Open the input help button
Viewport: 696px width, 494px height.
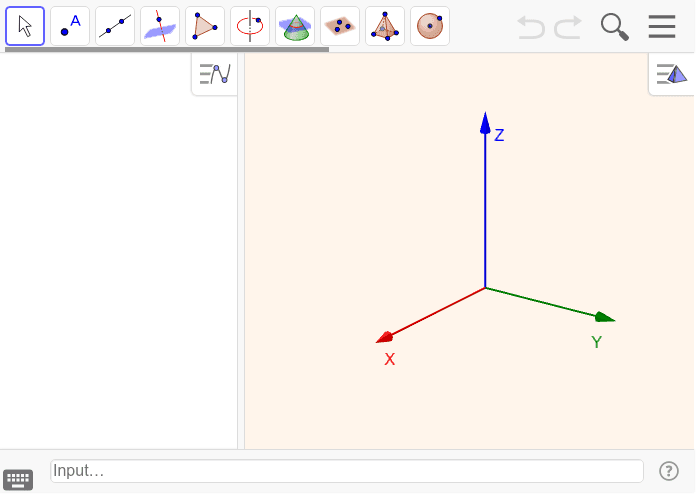[x=668, y=471]
